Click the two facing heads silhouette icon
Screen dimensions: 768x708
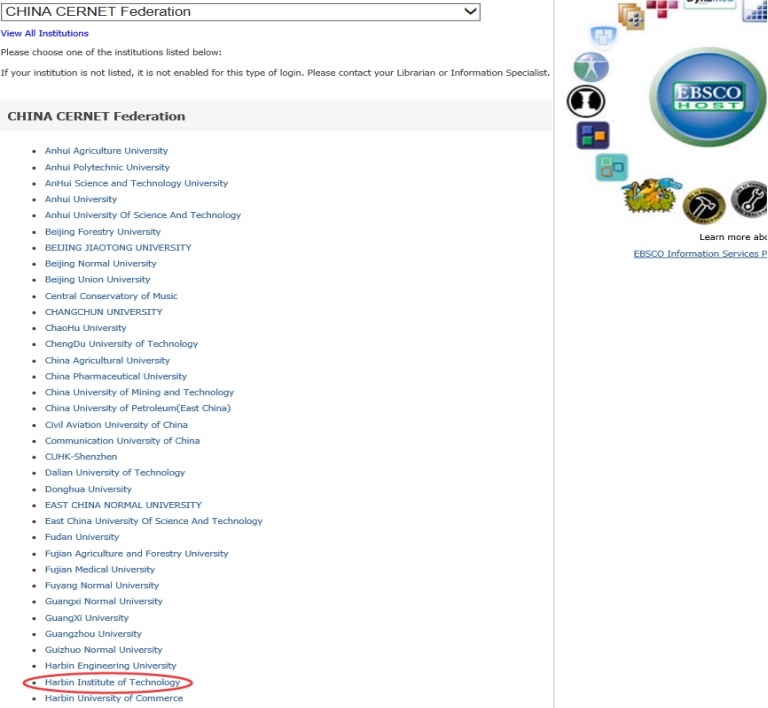(586, 101)
